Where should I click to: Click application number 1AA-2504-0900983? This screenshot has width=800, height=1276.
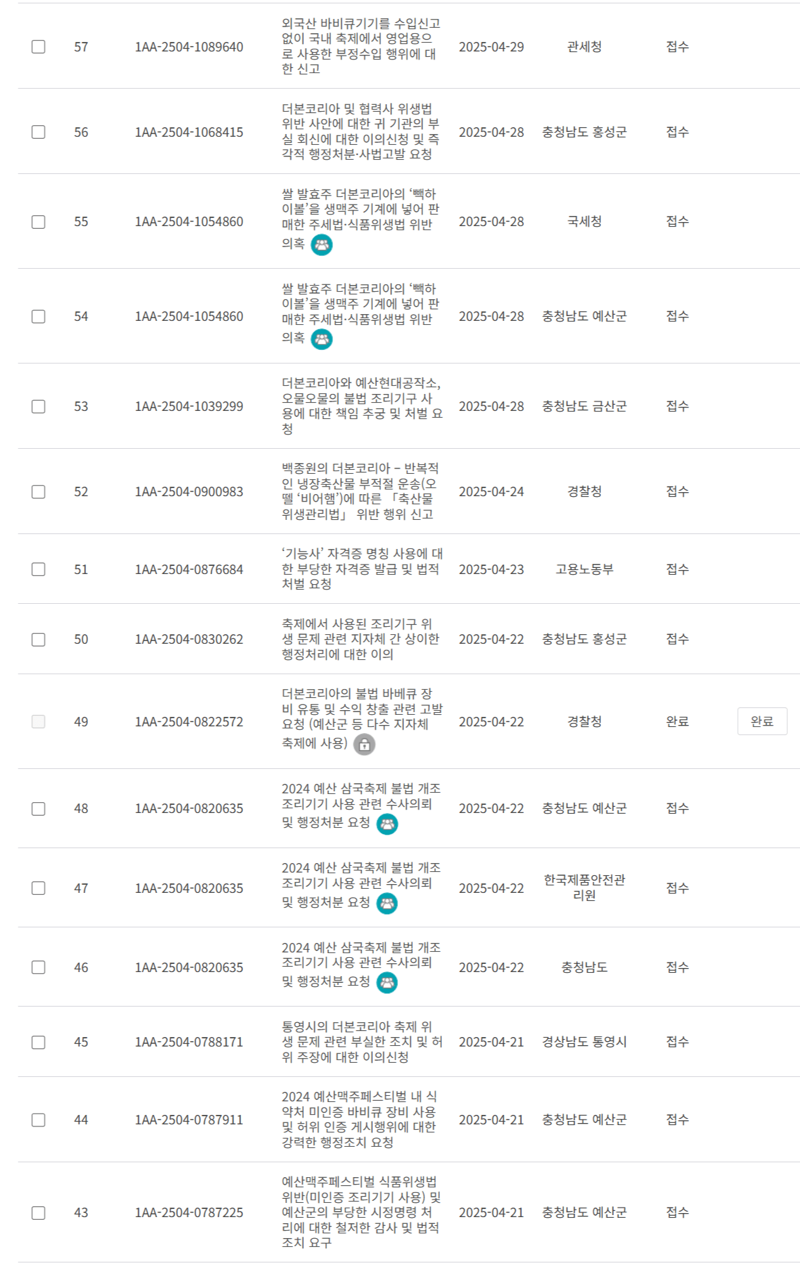(x=189, y=492)
